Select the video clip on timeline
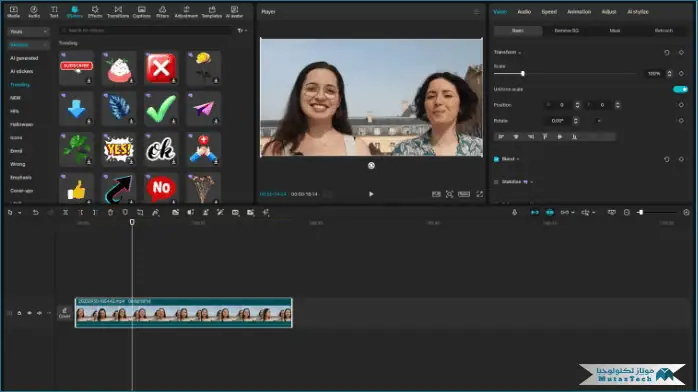The width and height of the screenshot is (698, 392). [x=184, y=313]
